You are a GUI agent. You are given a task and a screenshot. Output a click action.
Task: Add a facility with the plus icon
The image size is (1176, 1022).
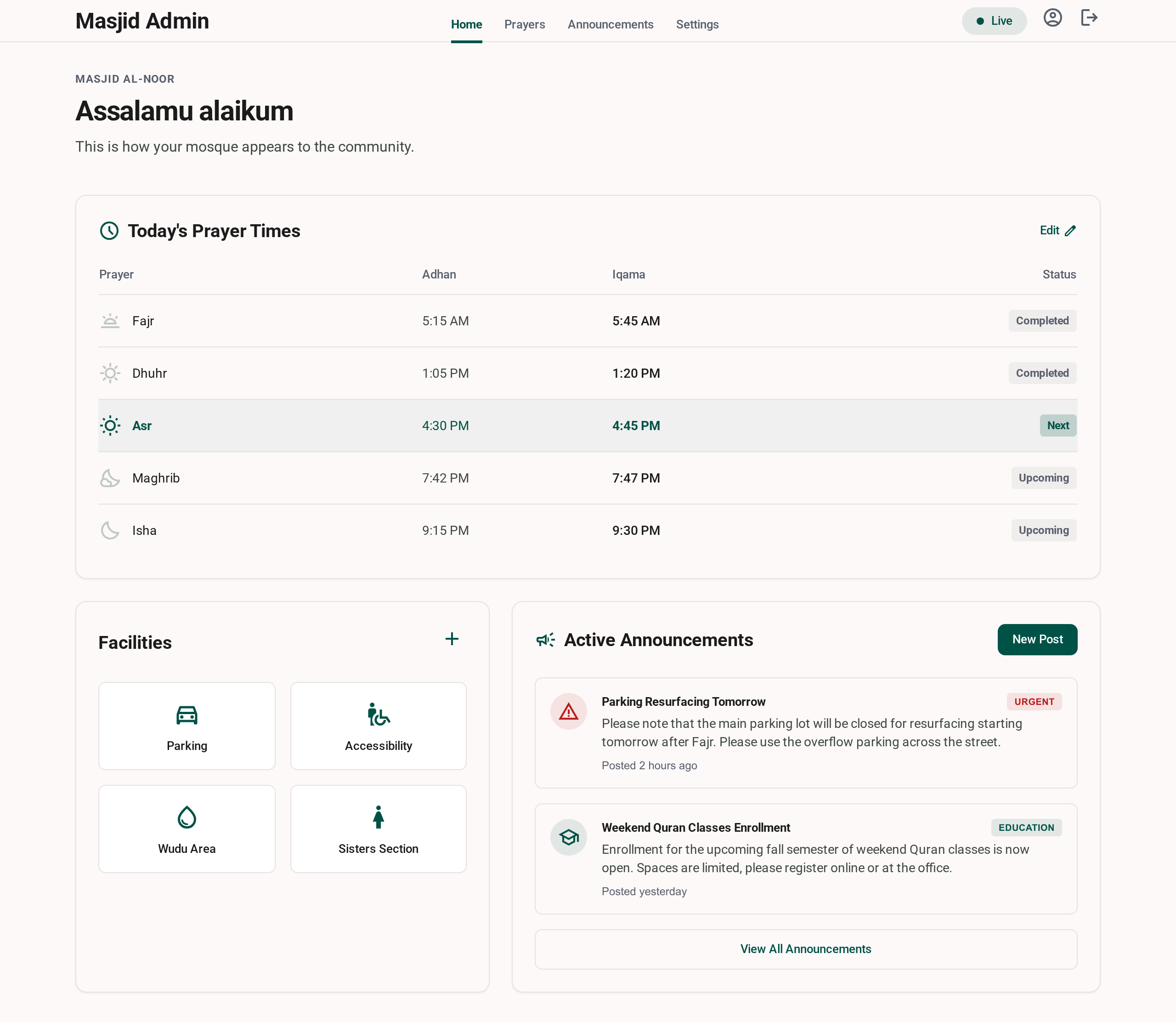click(452, 639)
